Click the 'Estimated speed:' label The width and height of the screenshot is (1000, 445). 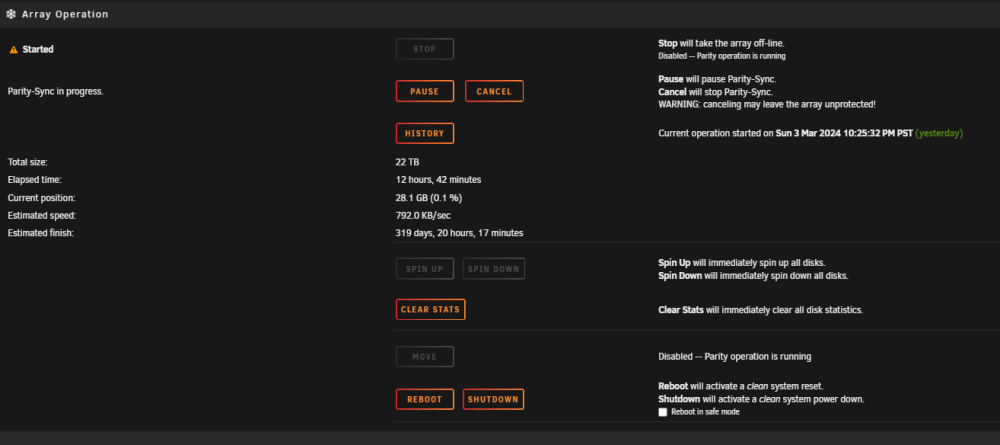pos(42,215)
